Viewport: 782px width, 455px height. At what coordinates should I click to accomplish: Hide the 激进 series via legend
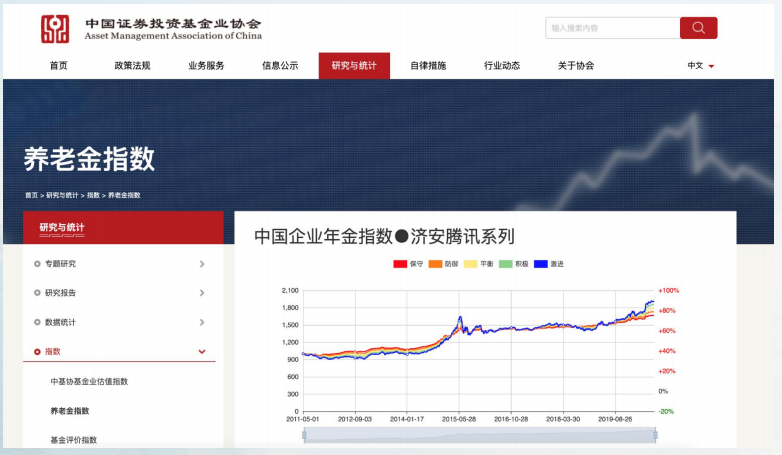coord(541,264)
